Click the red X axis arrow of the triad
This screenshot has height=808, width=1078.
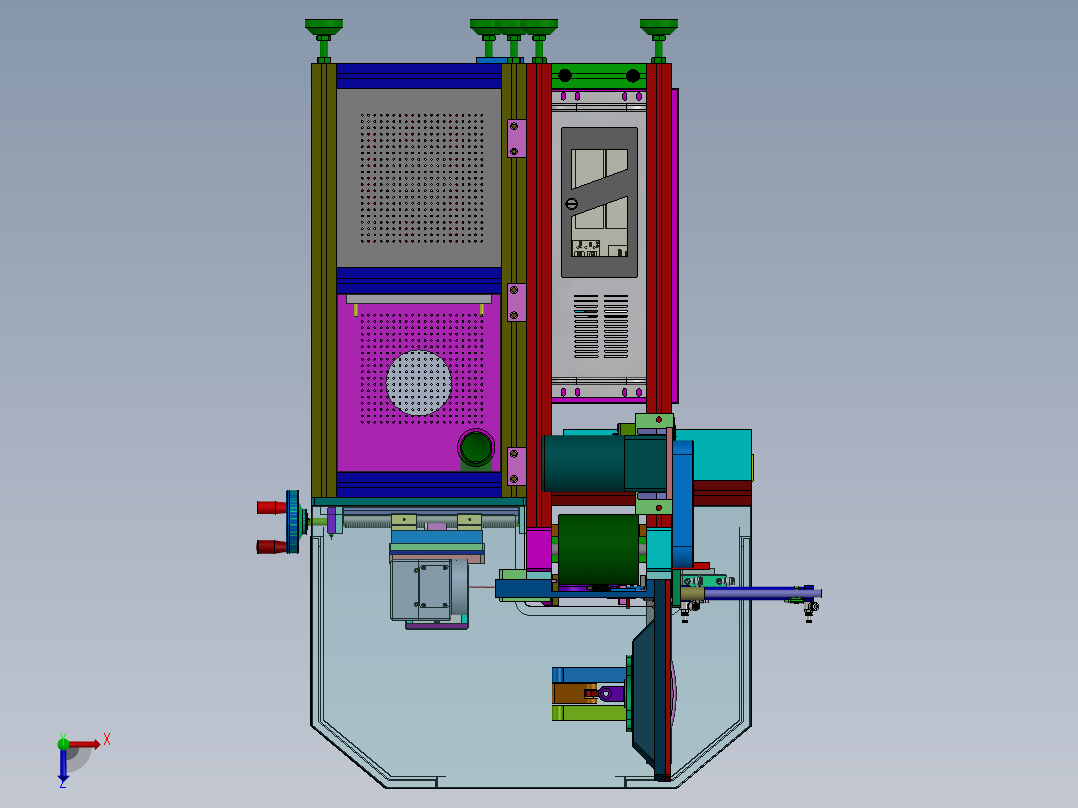(84, 744)
